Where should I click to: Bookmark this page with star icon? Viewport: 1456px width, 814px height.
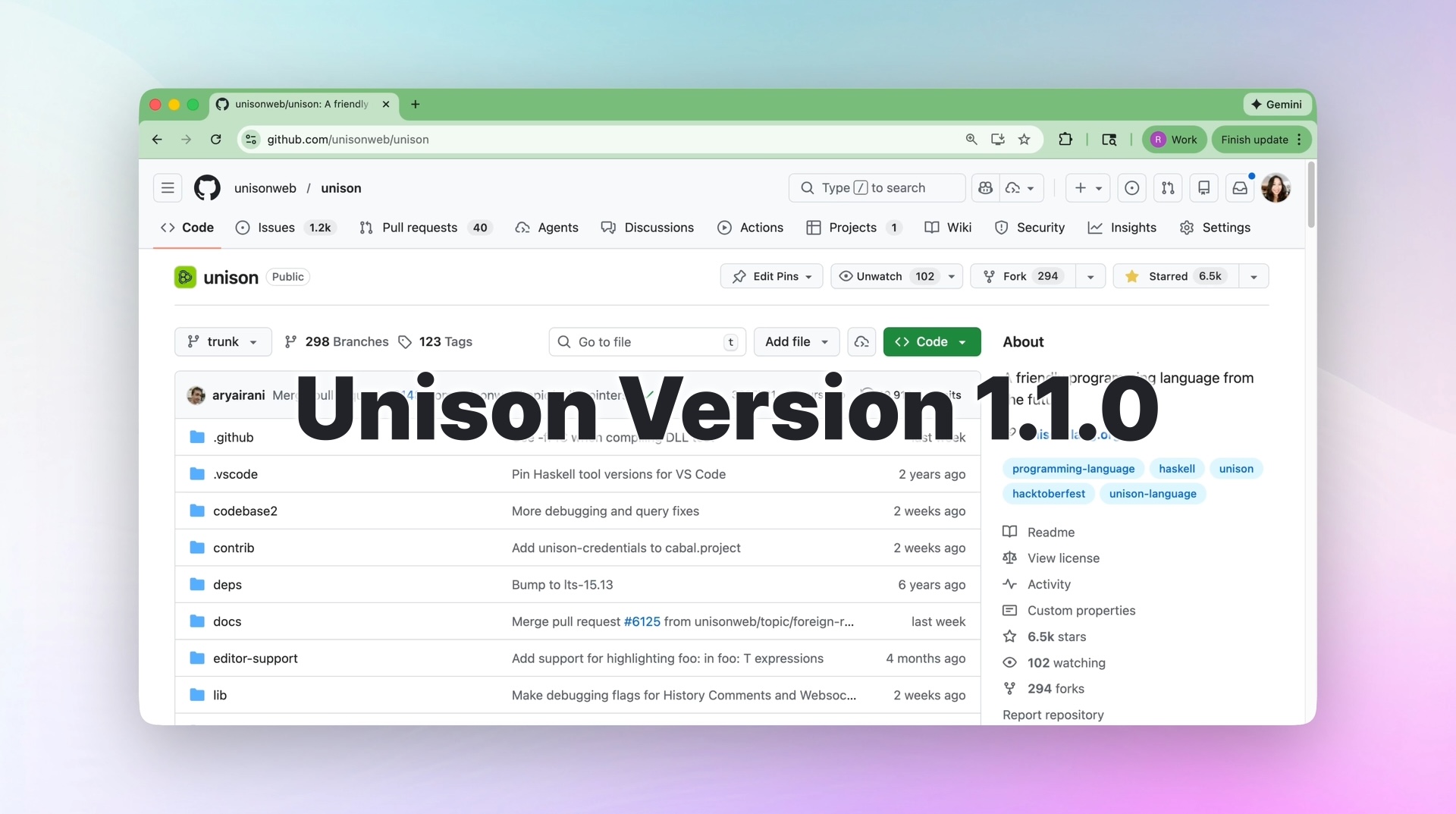pos(1025,140)
